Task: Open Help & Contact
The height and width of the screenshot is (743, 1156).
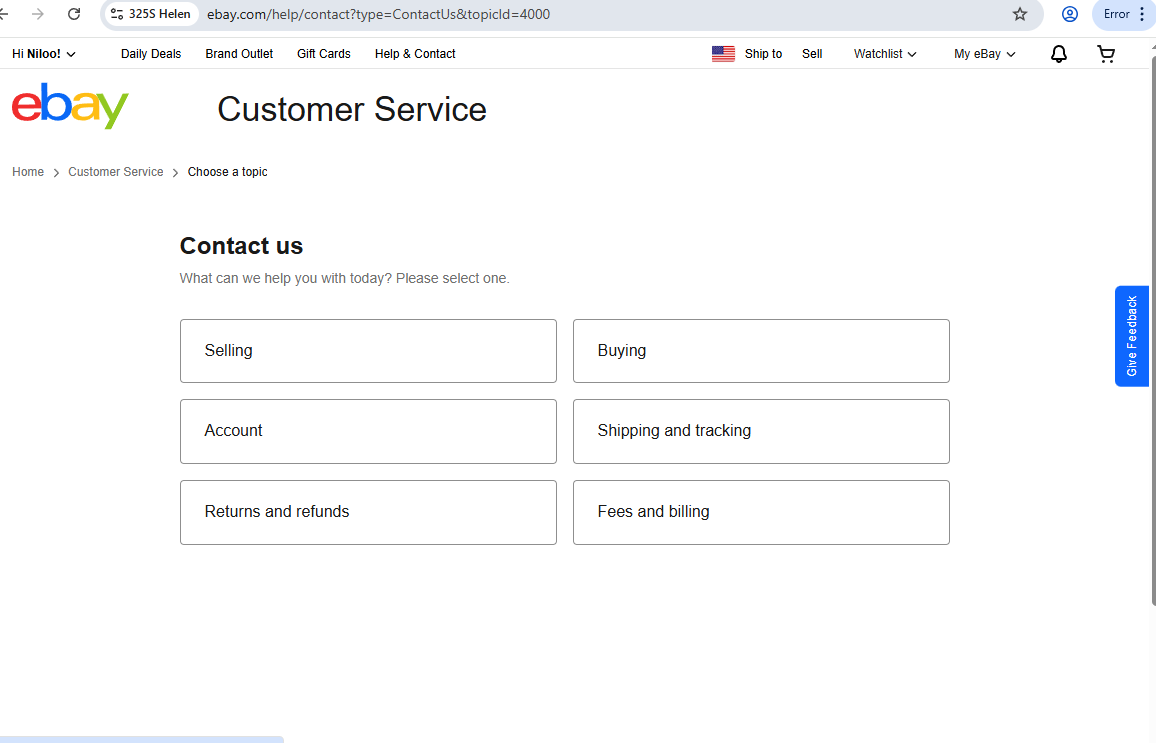Action: 415,54
